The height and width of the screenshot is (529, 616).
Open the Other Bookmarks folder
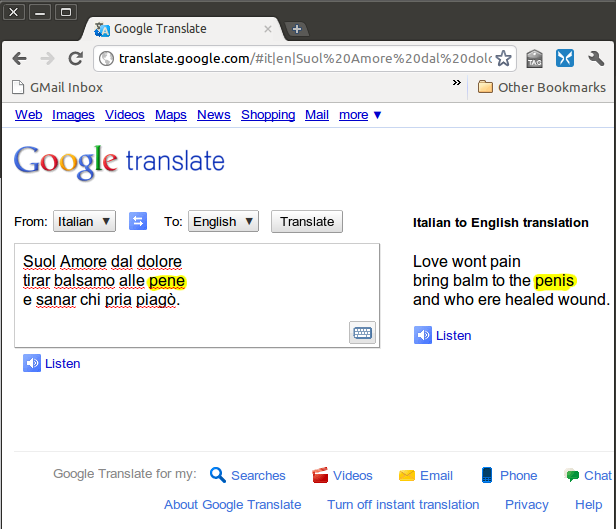click(x=542, y=87)
